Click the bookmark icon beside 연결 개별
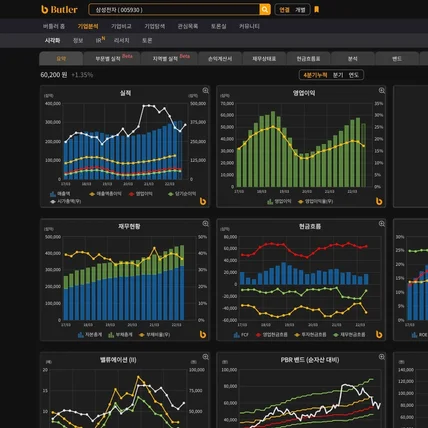This screenshot has width=428, height=428. coord(317,9)
